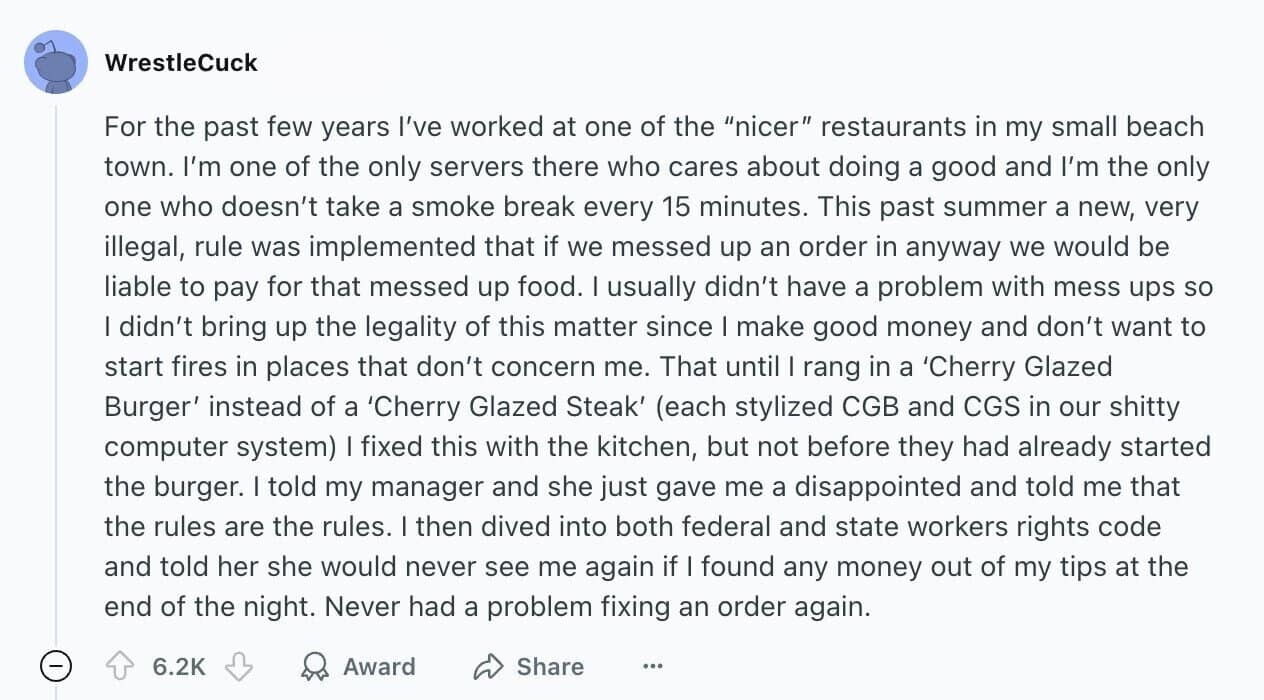The height and width of the screenshot is (700, 1264).
Task: Collapse the comment with the minus button
Action: point(56,665)
